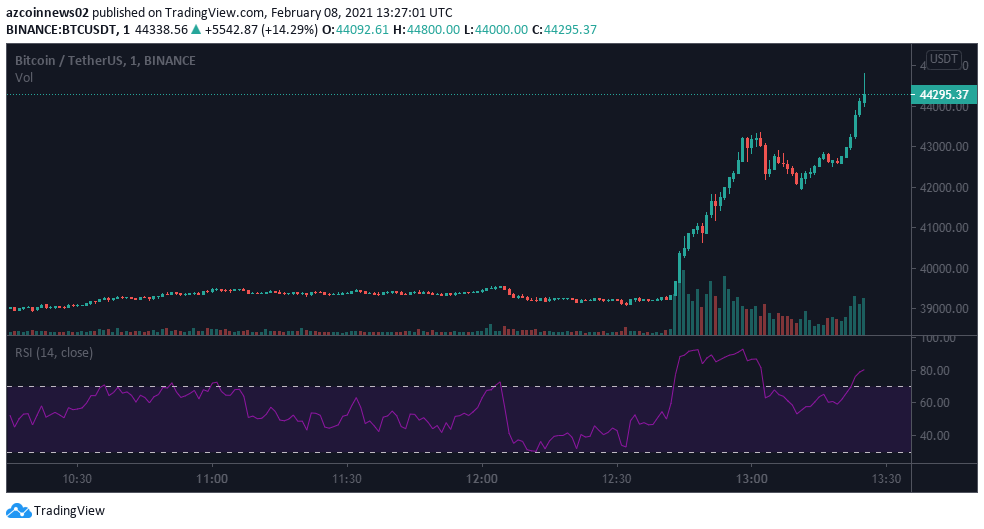Click the 12:00 time axis label
Viewport: 984px width, 529px height.
click(x=482, y=479)
